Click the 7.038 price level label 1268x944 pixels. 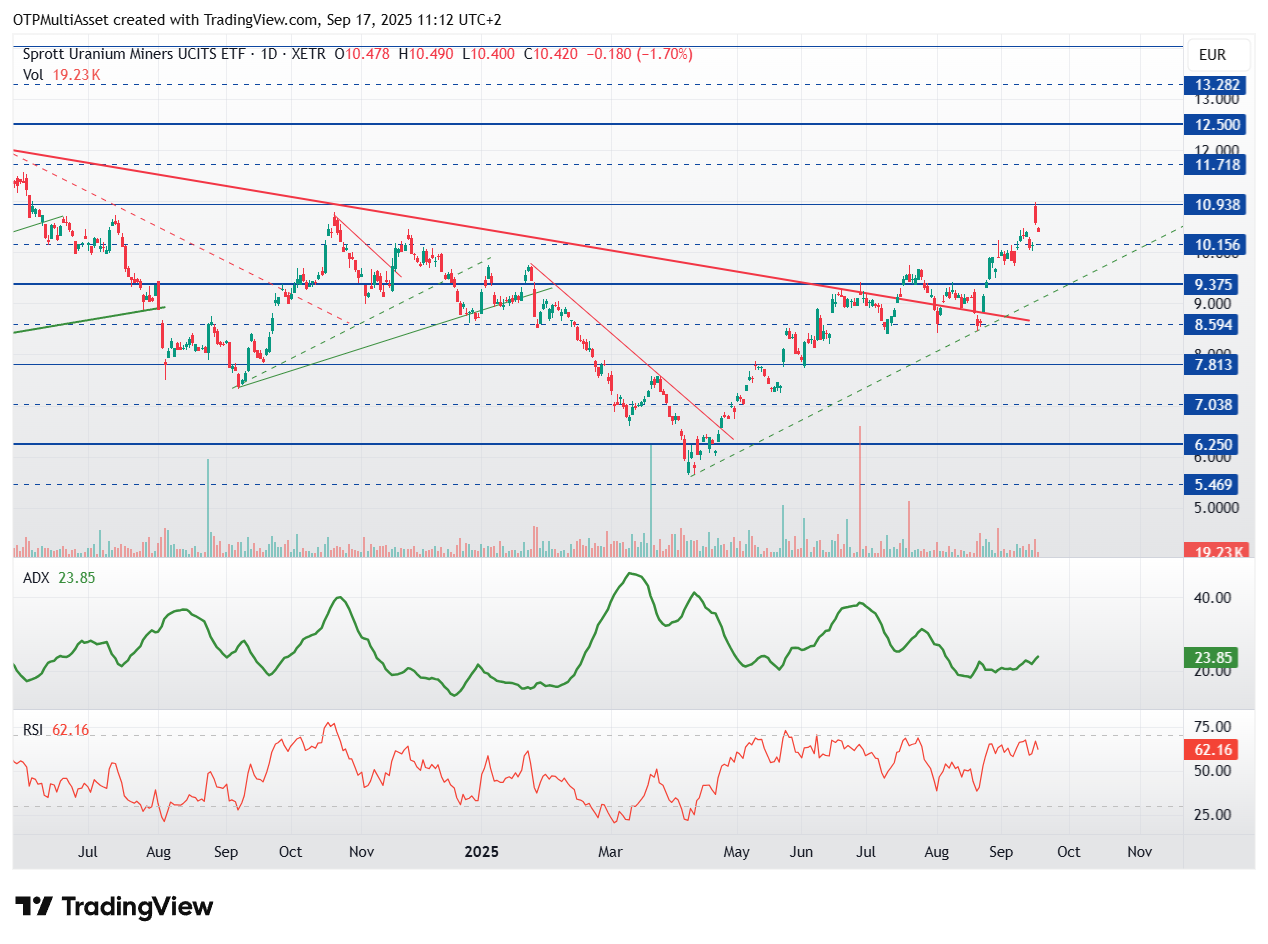[1213, 404]
